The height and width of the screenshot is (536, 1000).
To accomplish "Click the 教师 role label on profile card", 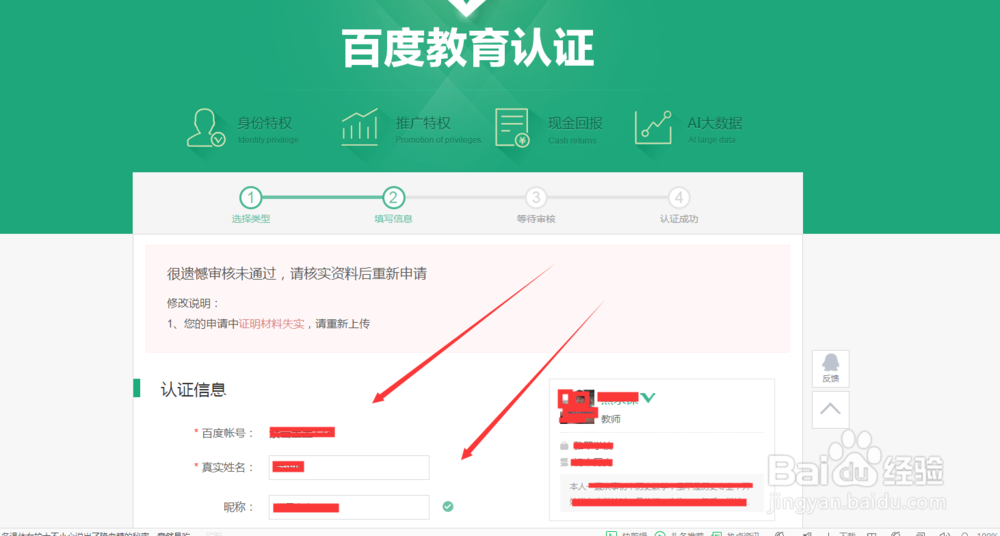I will point(611,419).
